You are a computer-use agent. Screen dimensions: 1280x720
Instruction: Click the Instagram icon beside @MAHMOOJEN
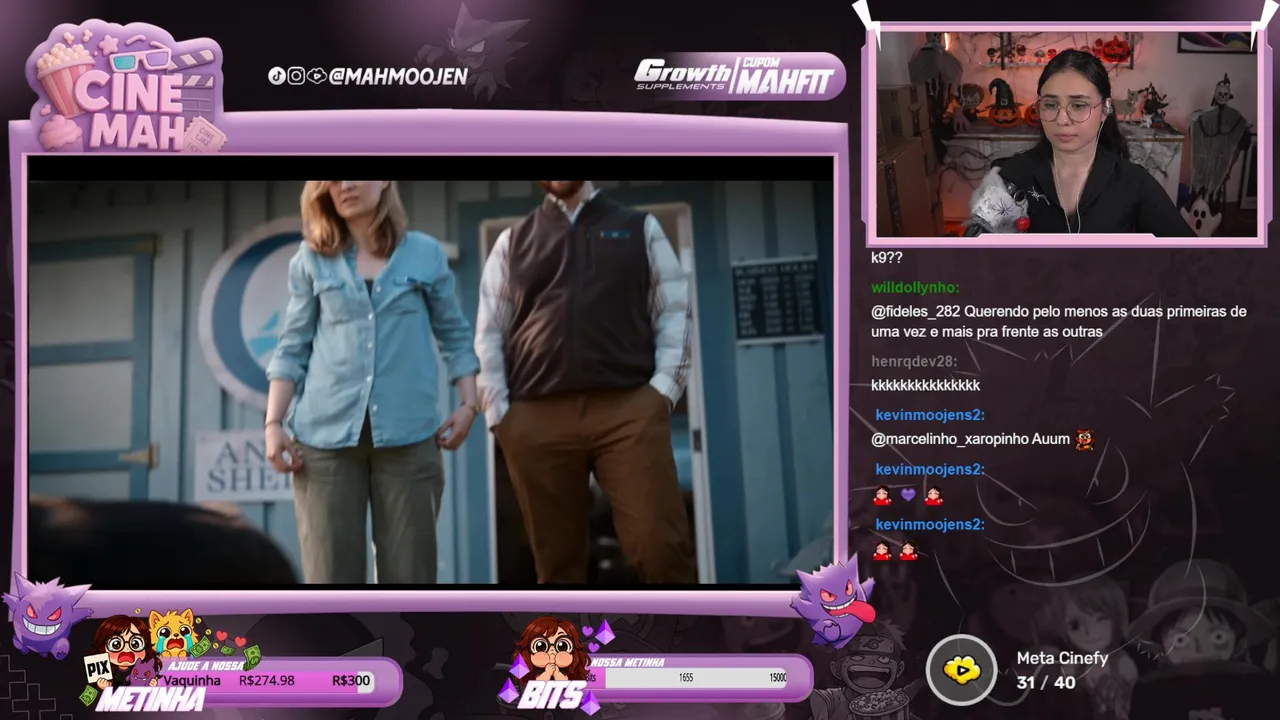[x=296, y=76]
